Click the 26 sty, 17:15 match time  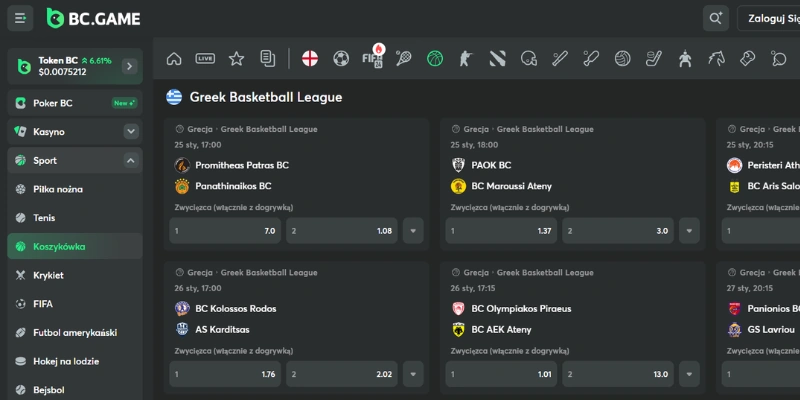tap(472, 288)
